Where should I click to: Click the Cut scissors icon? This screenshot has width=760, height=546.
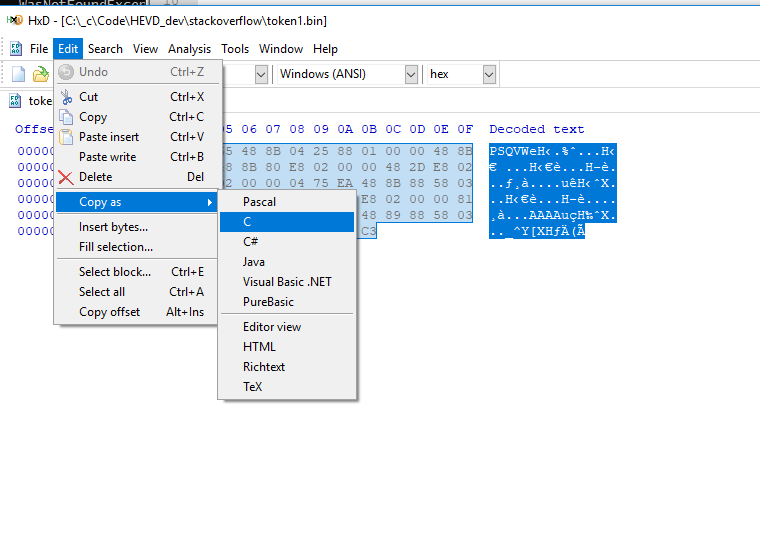pos(66,97)
